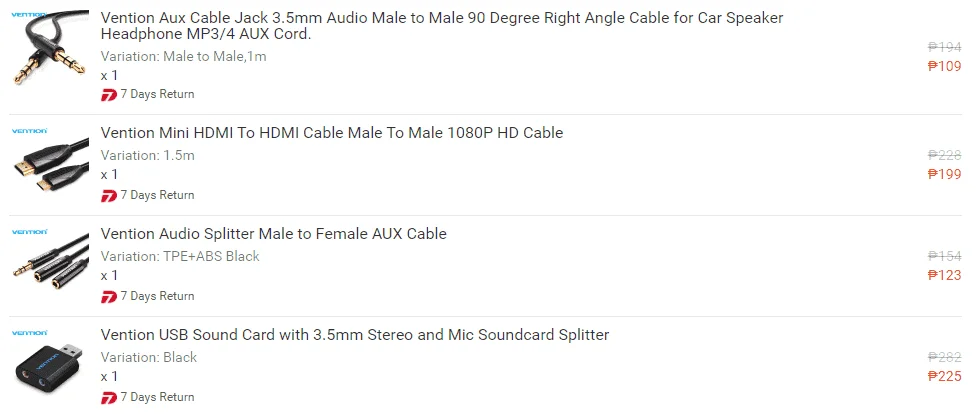Open Vention Aux Cable Jack 3.5mm title link
978x414 pixels.
[x=442, y=26]
